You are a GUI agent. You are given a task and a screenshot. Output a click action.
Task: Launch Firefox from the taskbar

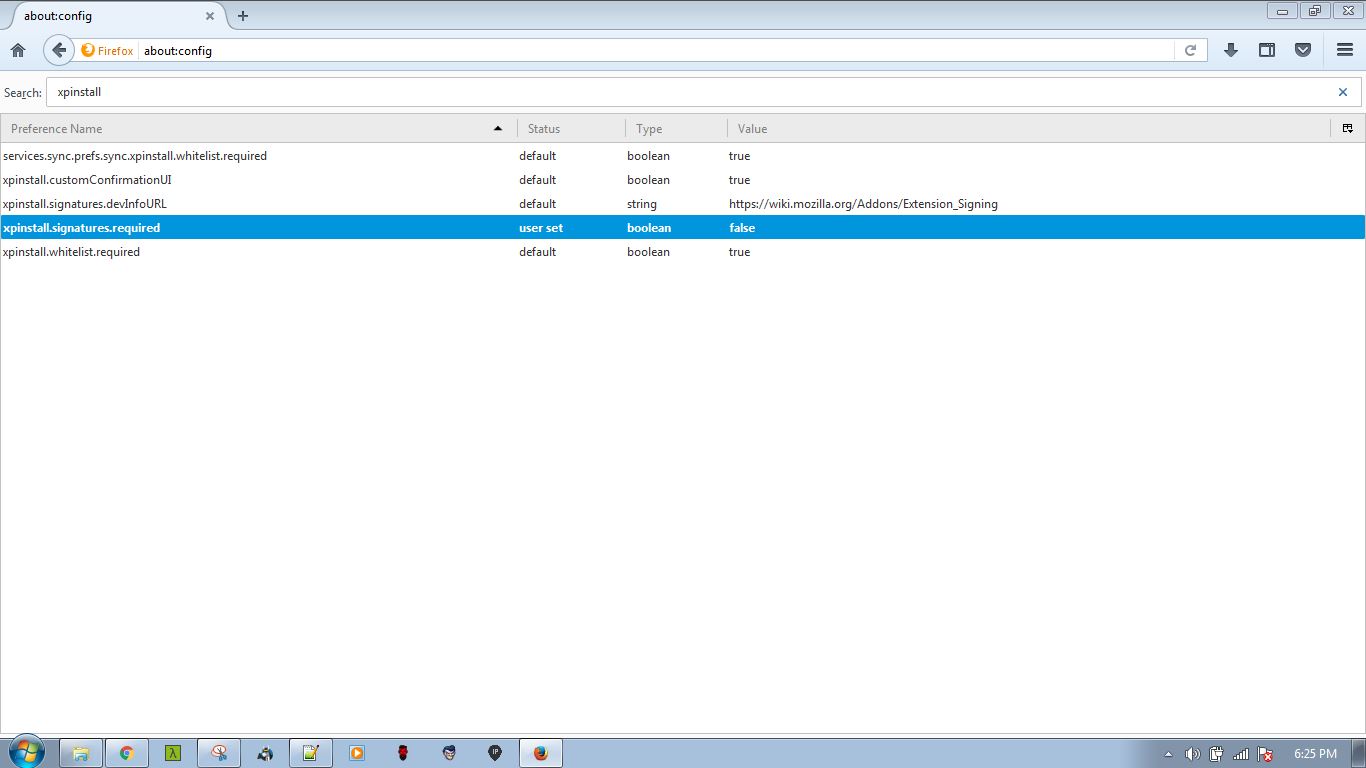(540, 752)
